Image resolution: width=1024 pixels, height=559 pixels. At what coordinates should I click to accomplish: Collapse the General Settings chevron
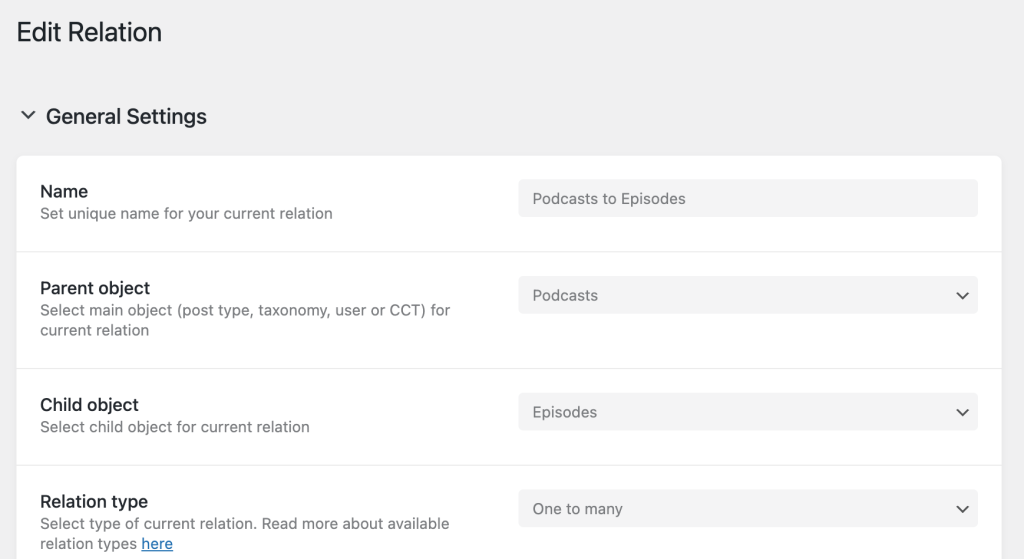(x=28, y=116)
